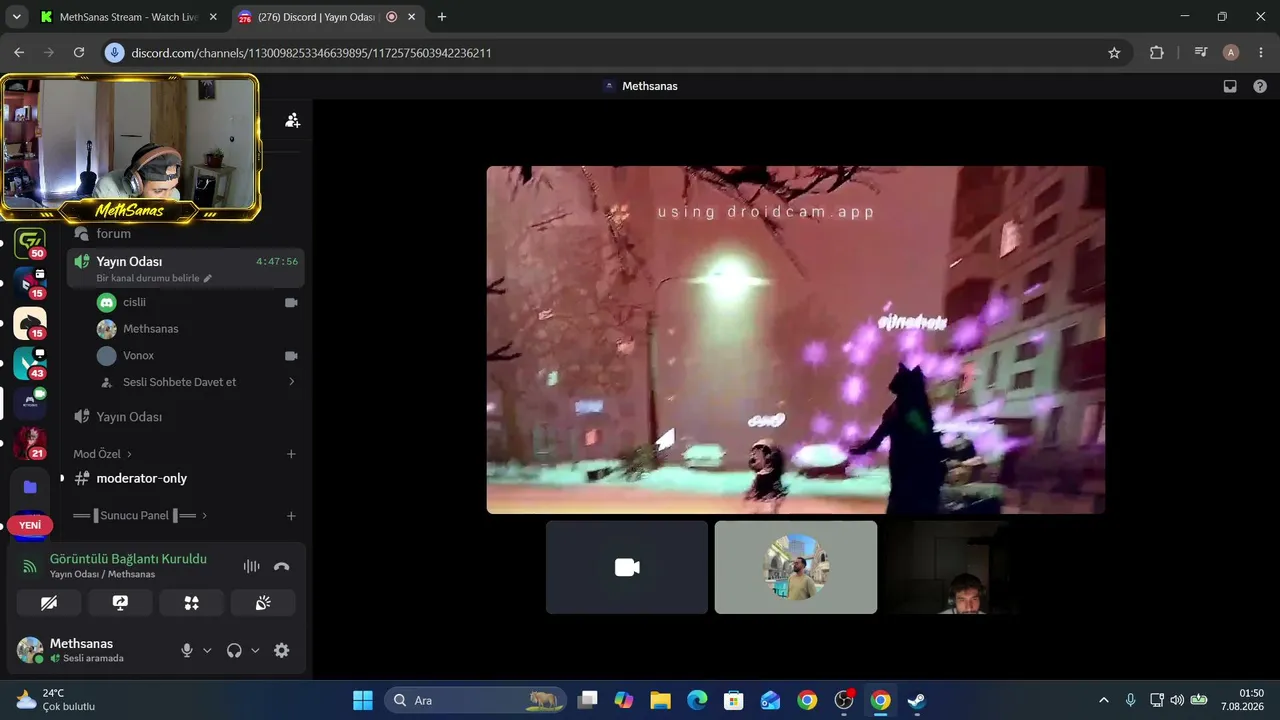This screenshot has width=1280, height=720.
Task: Open the weather widget showing 24°C
Action: (56, 700)
